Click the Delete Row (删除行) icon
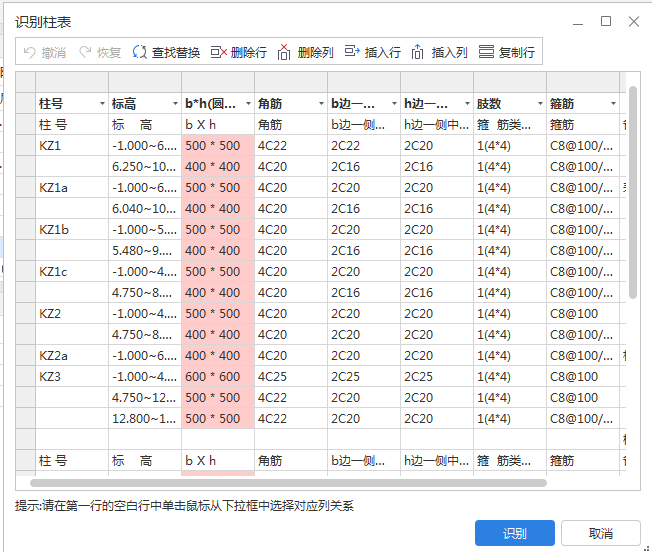 pos(219,52)
